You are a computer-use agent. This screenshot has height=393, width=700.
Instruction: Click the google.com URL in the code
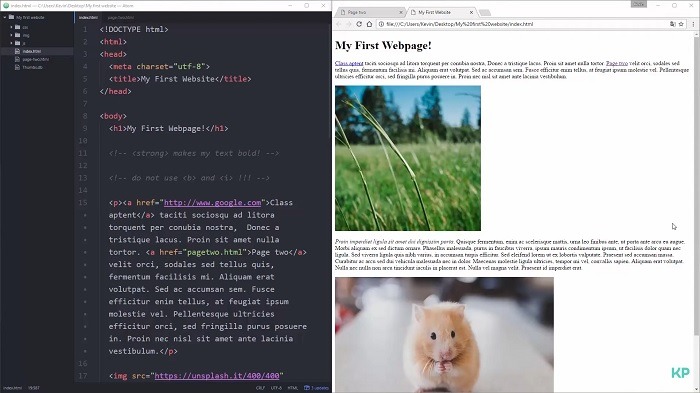pyautogui.click(x=212, y=203)
